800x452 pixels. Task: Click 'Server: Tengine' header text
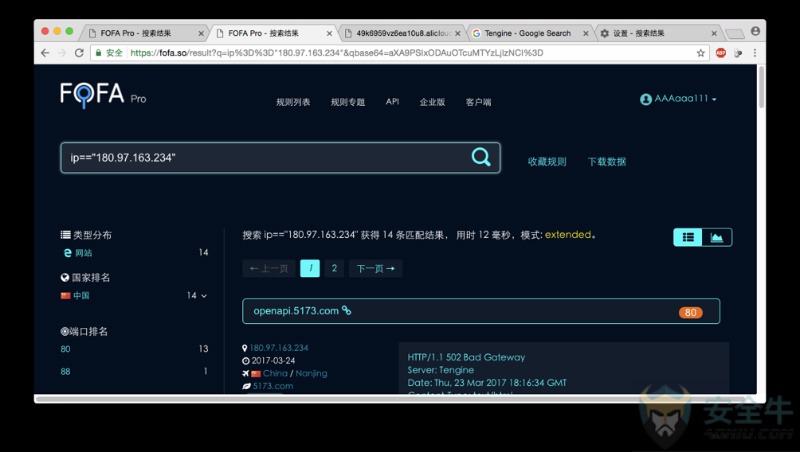pyautogui.click(x=441, y=370)
